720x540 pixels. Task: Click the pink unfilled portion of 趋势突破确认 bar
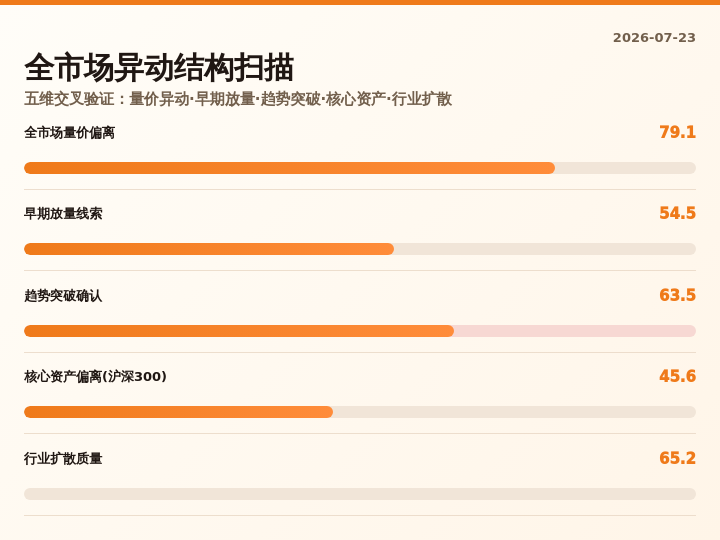(x=575, y=331)
